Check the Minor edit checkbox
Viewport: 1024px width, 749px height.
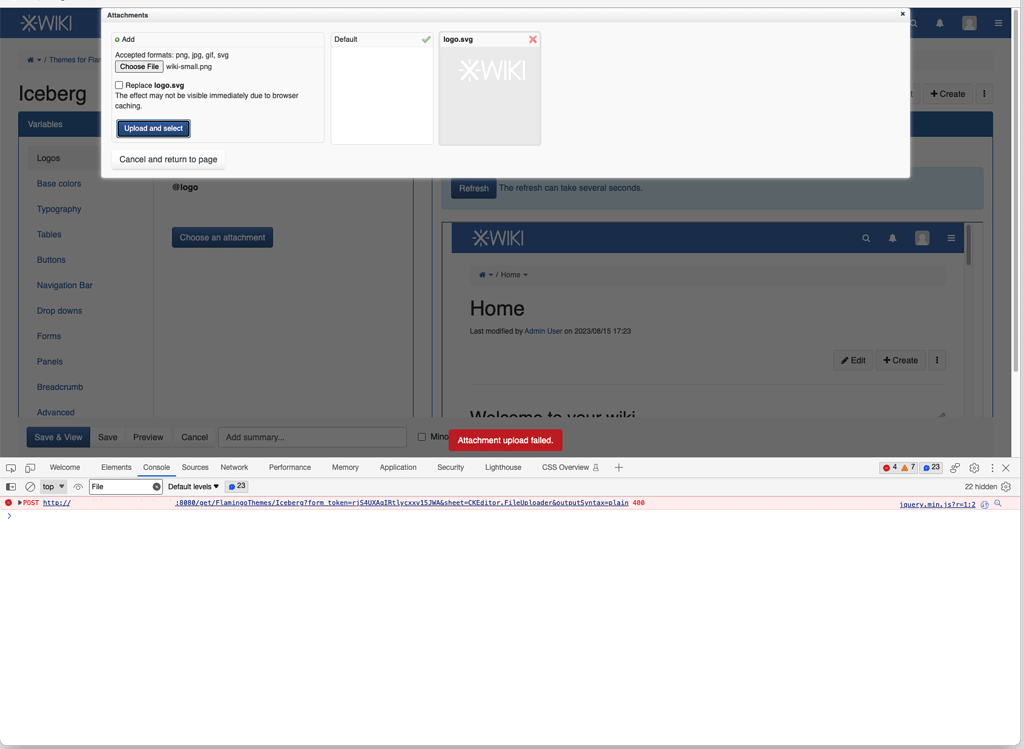pos(422,437)
